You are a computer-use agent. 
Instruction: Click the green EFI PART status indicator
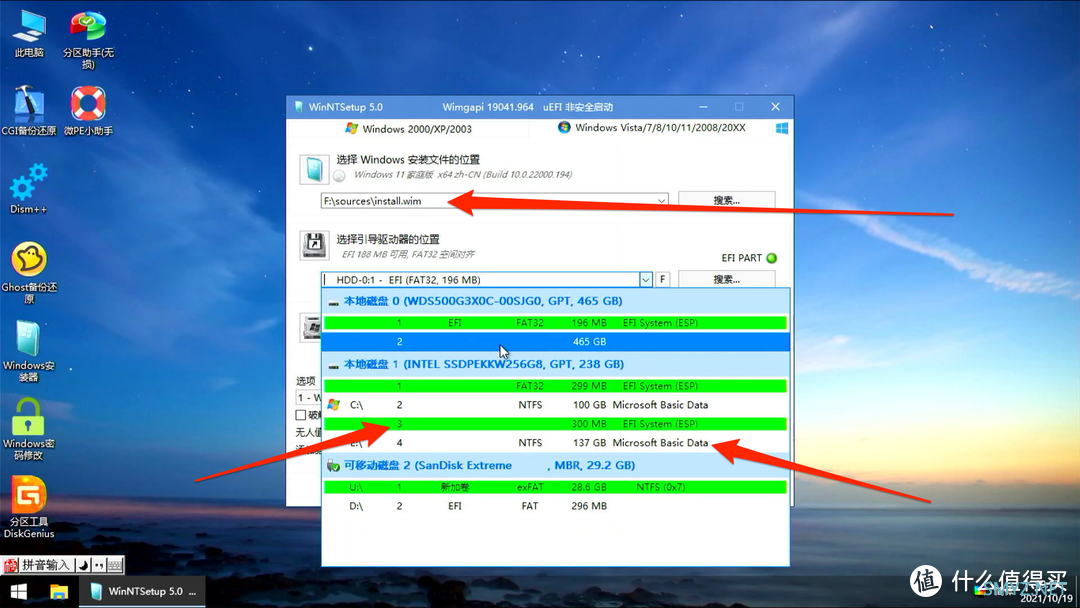coord(771,258)
